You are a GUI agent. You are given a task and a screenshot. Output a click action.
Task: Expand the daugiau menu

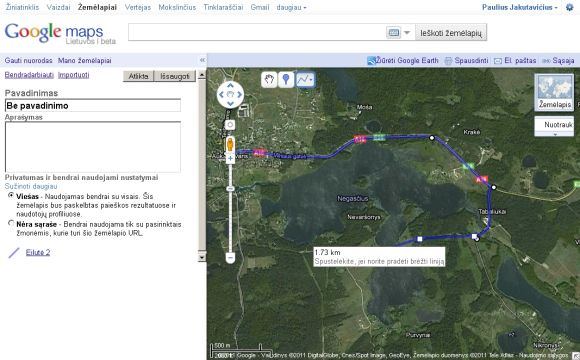coord(291,7)
